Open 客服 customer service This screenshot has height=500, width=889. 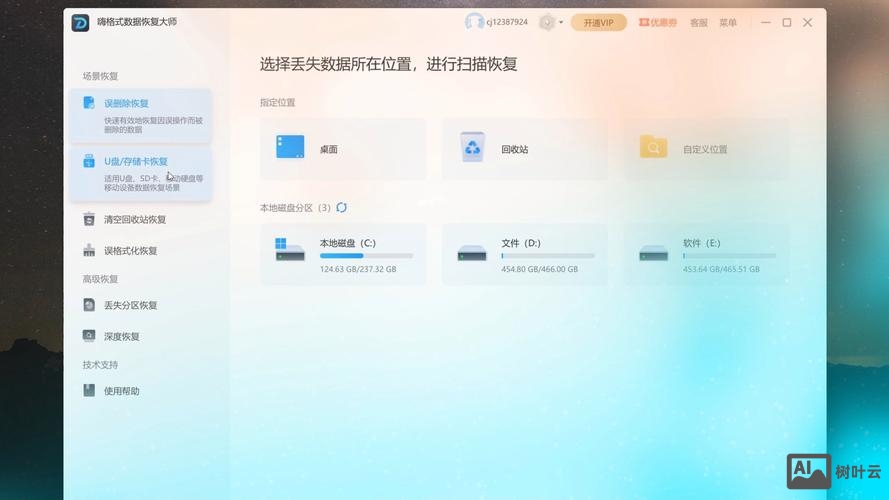point(698,23)
